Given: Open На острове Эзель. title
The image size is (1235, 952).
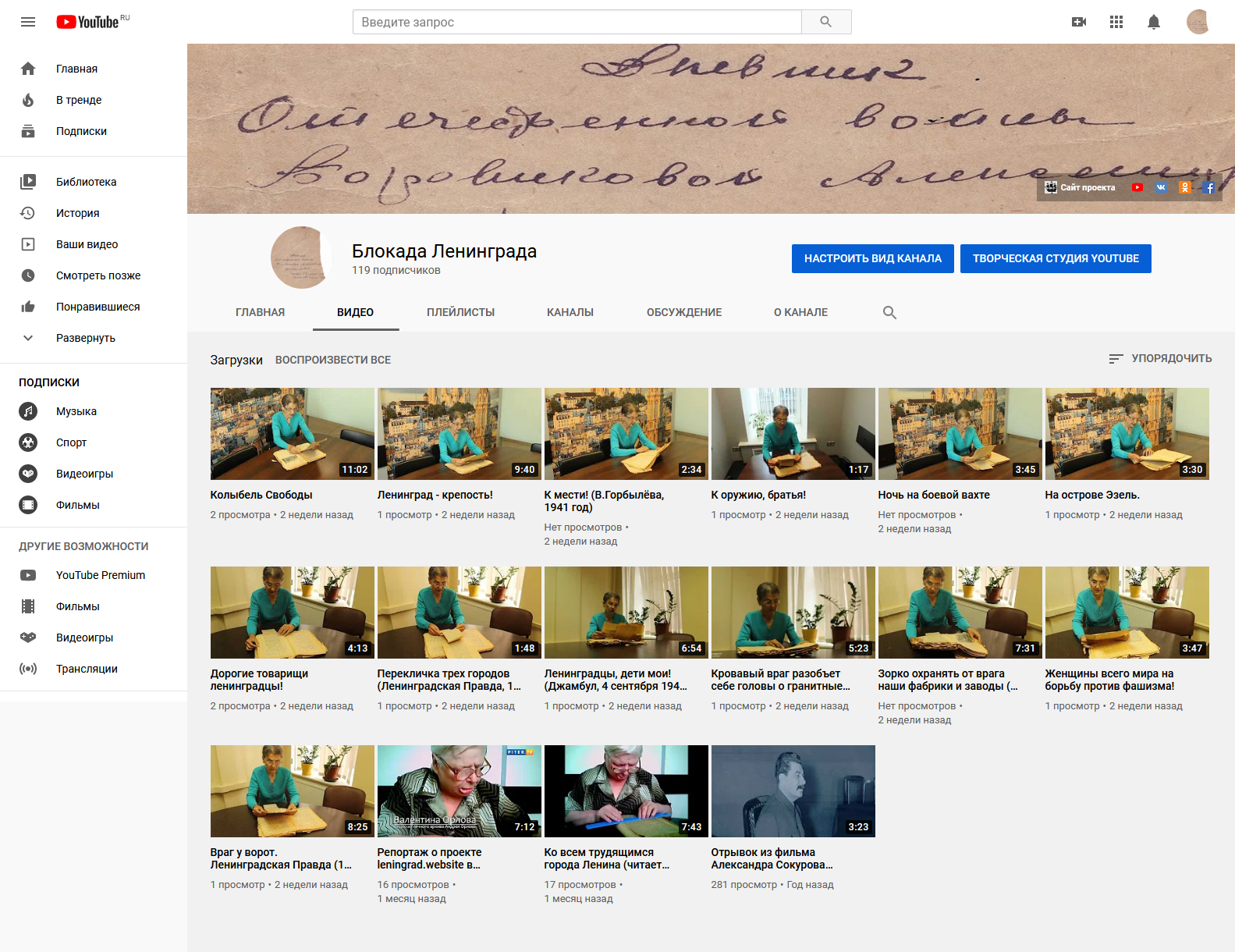Looking at the screenshot, I should click(x=1092, y=495).
